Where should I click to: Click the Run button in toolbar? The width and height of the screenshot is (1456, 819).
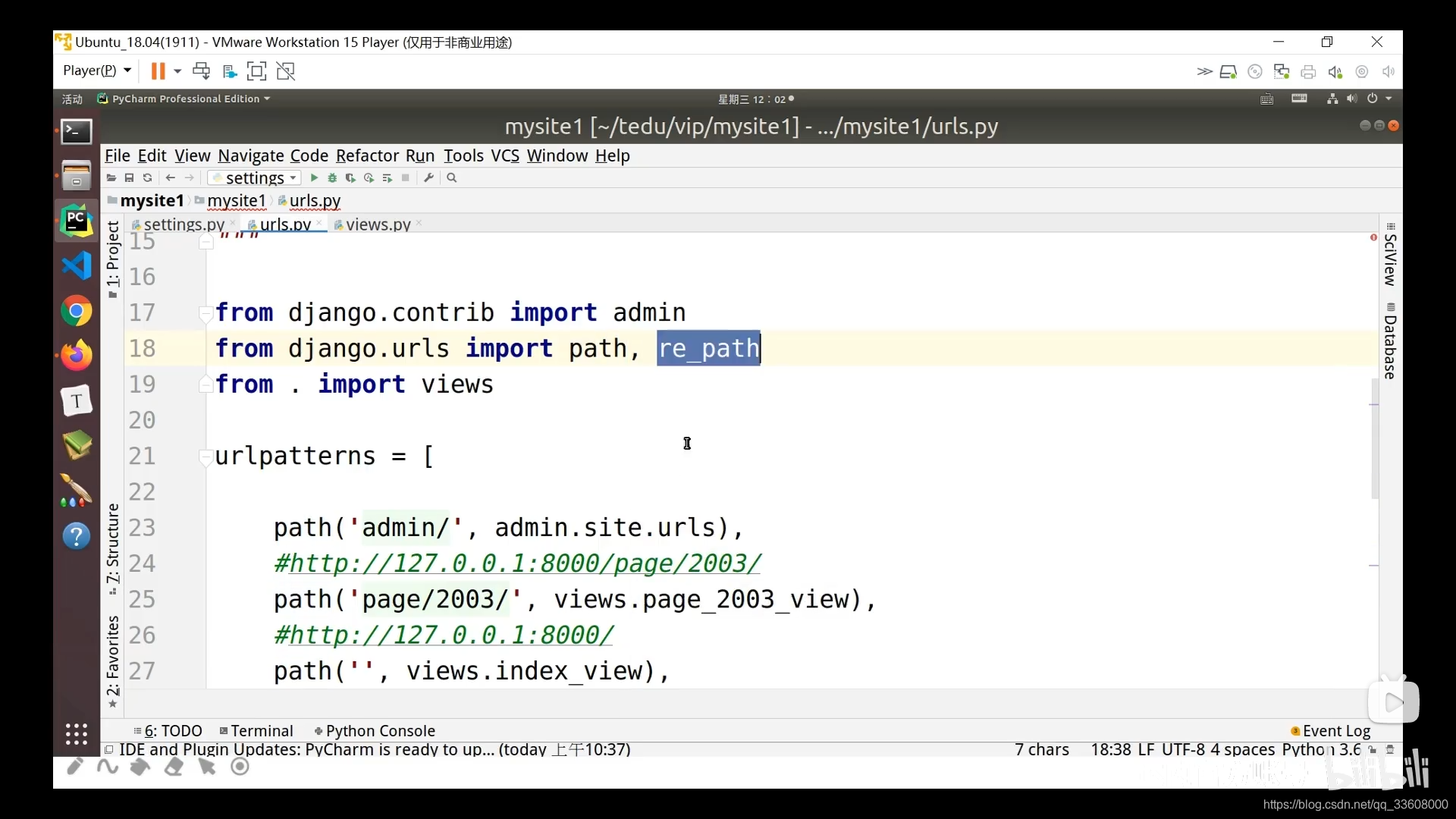tap(313, 178)
